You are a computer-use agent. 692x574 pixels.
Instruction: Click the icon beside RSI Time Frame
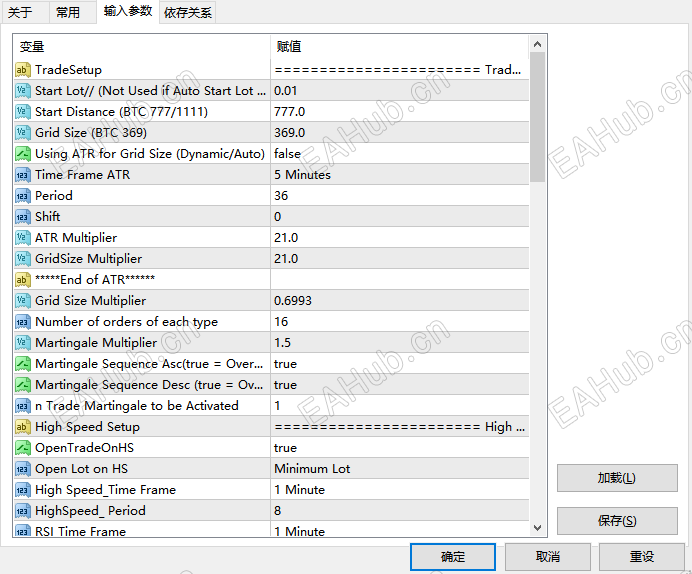click(x=23, y=530)
